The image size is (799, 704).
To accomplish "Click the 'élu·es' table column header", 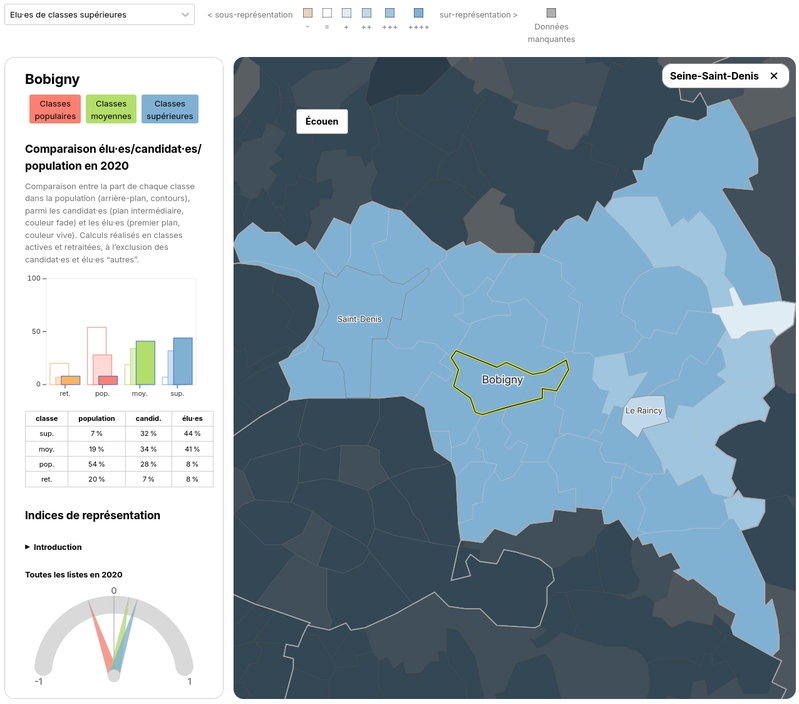I will pyautogui.click(x=192, y=419).
